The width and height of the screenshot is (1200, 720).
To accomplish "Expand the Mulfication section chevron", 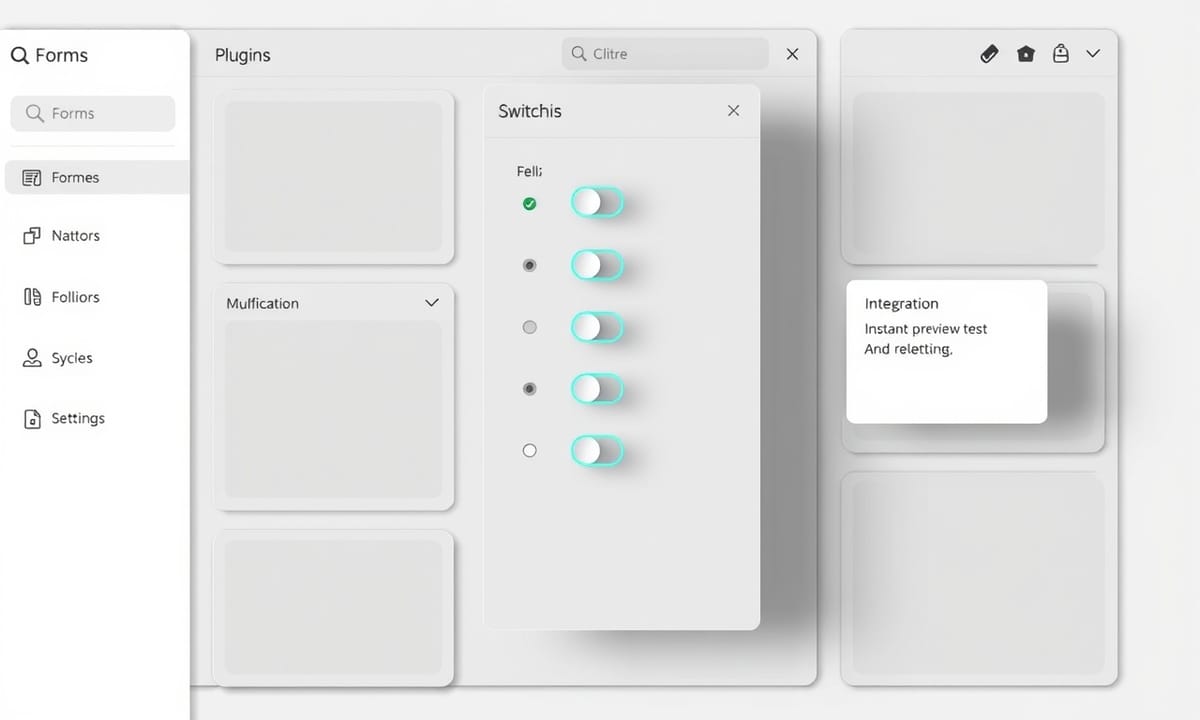I will pyautogui.click(x=432, y=303).
